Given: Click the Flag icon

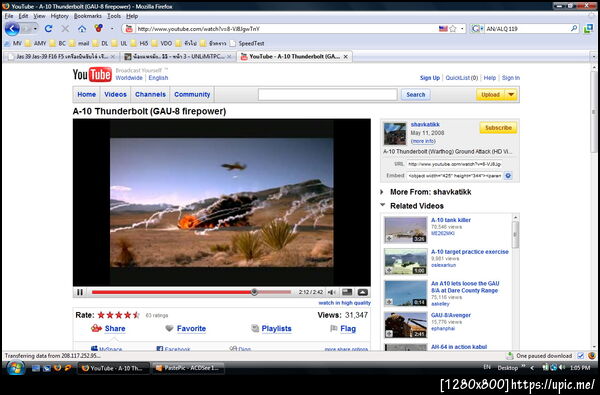Looking at the screenshot, I should pos(334,328).
